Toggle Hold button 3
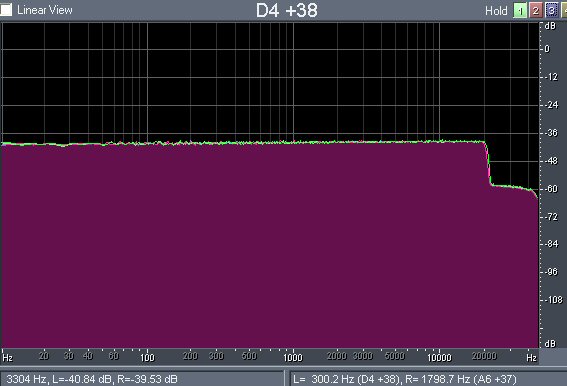This screenshot has height=386, width=567. tap(551, 11)
